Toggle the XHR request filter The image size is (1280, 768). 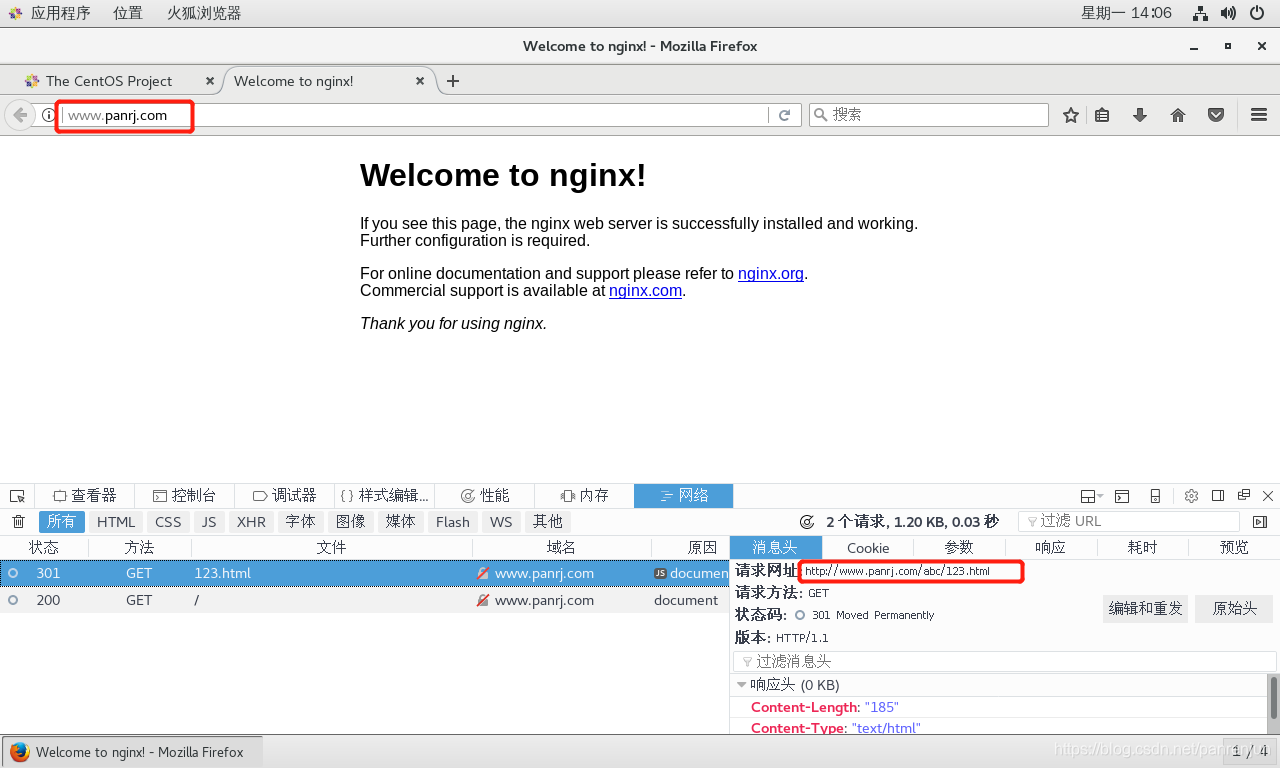251,522
